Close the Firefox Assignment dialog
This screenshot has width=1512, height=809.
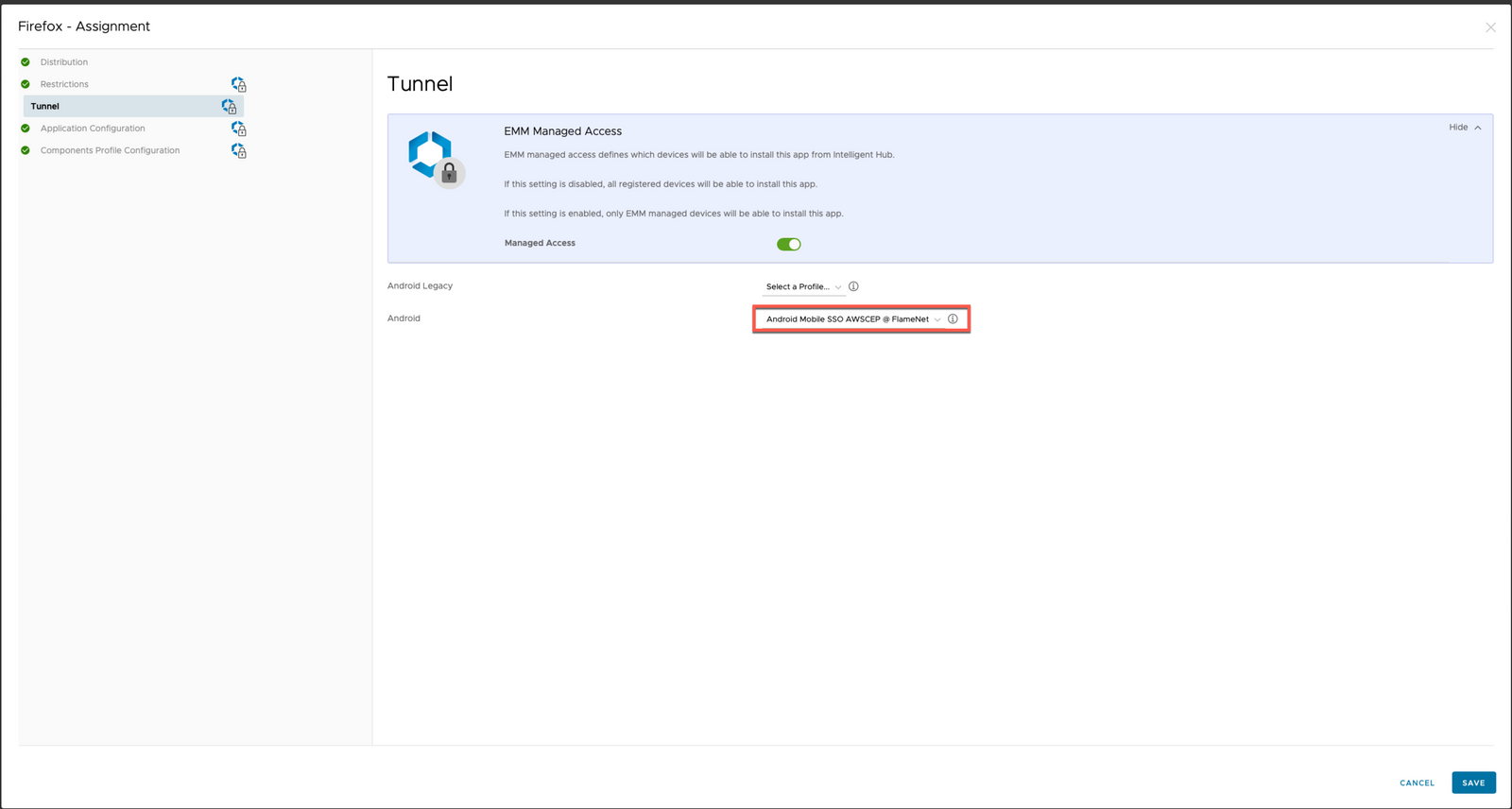1490,27
